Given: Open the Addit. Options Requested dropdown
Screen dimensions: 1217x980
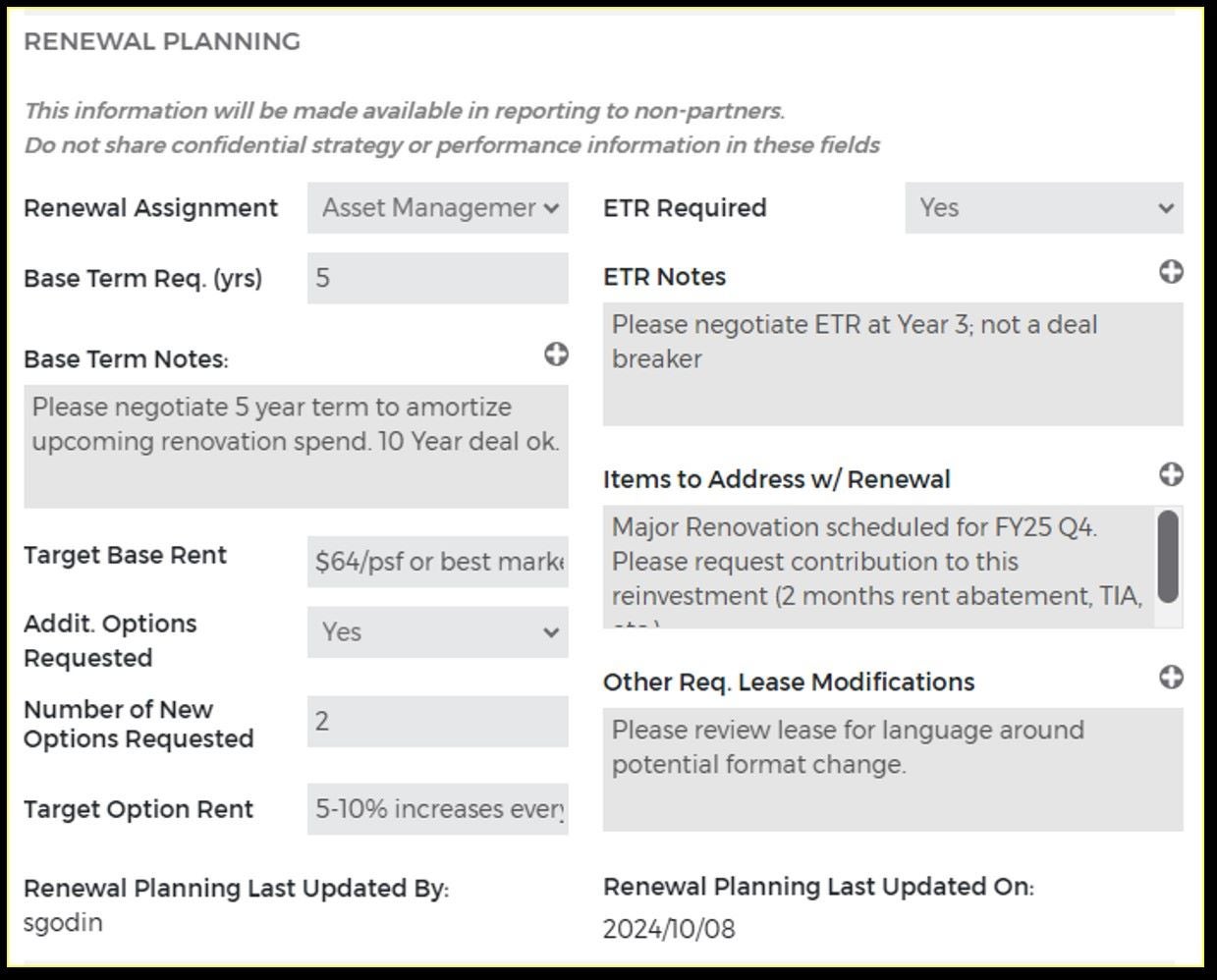Looking at the screenshot, I should click(x=438, y=632).
